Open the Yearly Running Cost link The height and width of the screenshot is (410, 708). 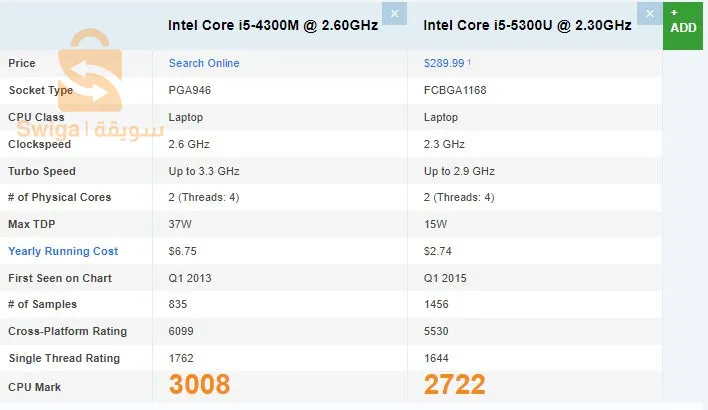tap(63, 251)
